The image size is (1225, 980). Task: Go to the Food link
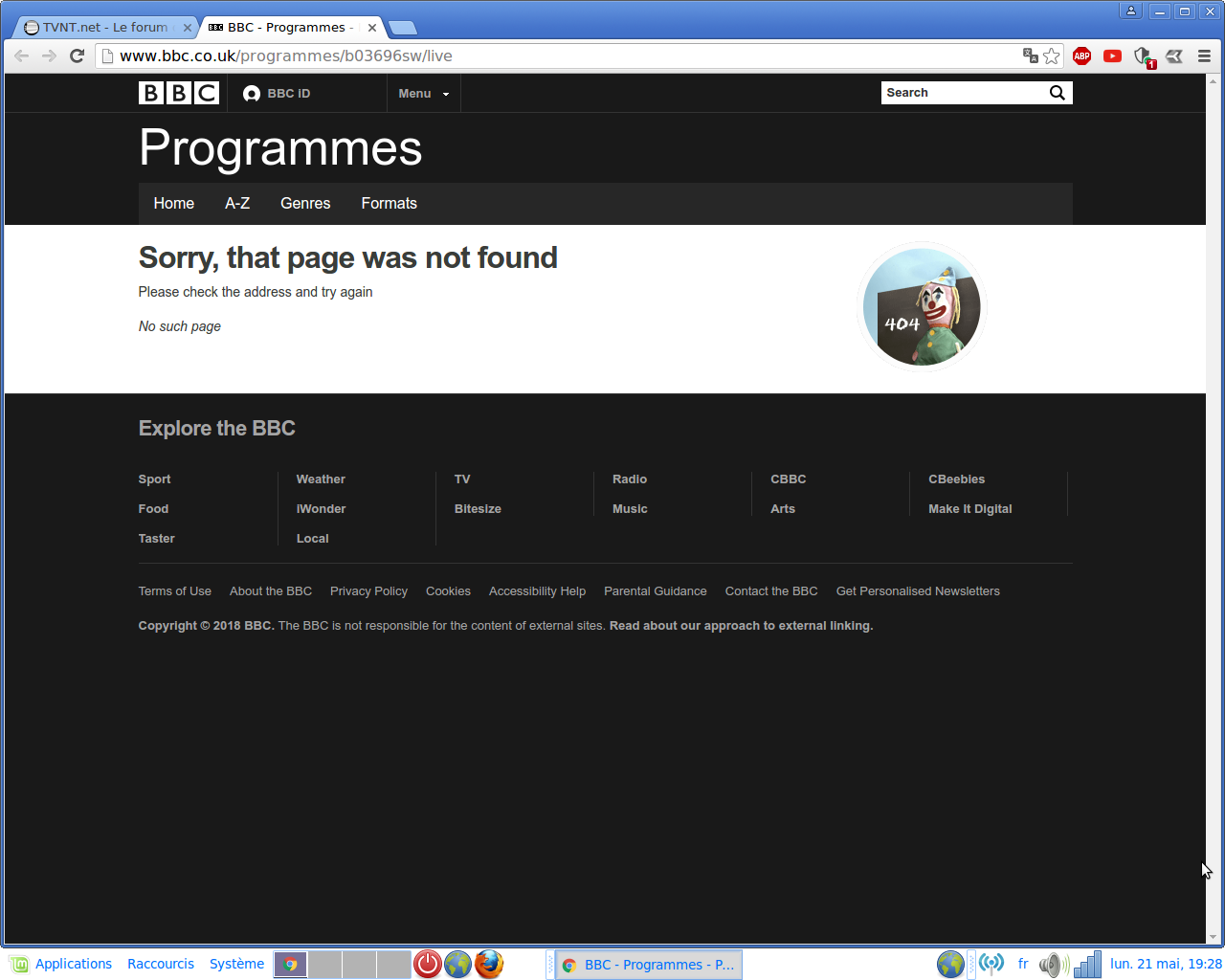click(153, 509)
